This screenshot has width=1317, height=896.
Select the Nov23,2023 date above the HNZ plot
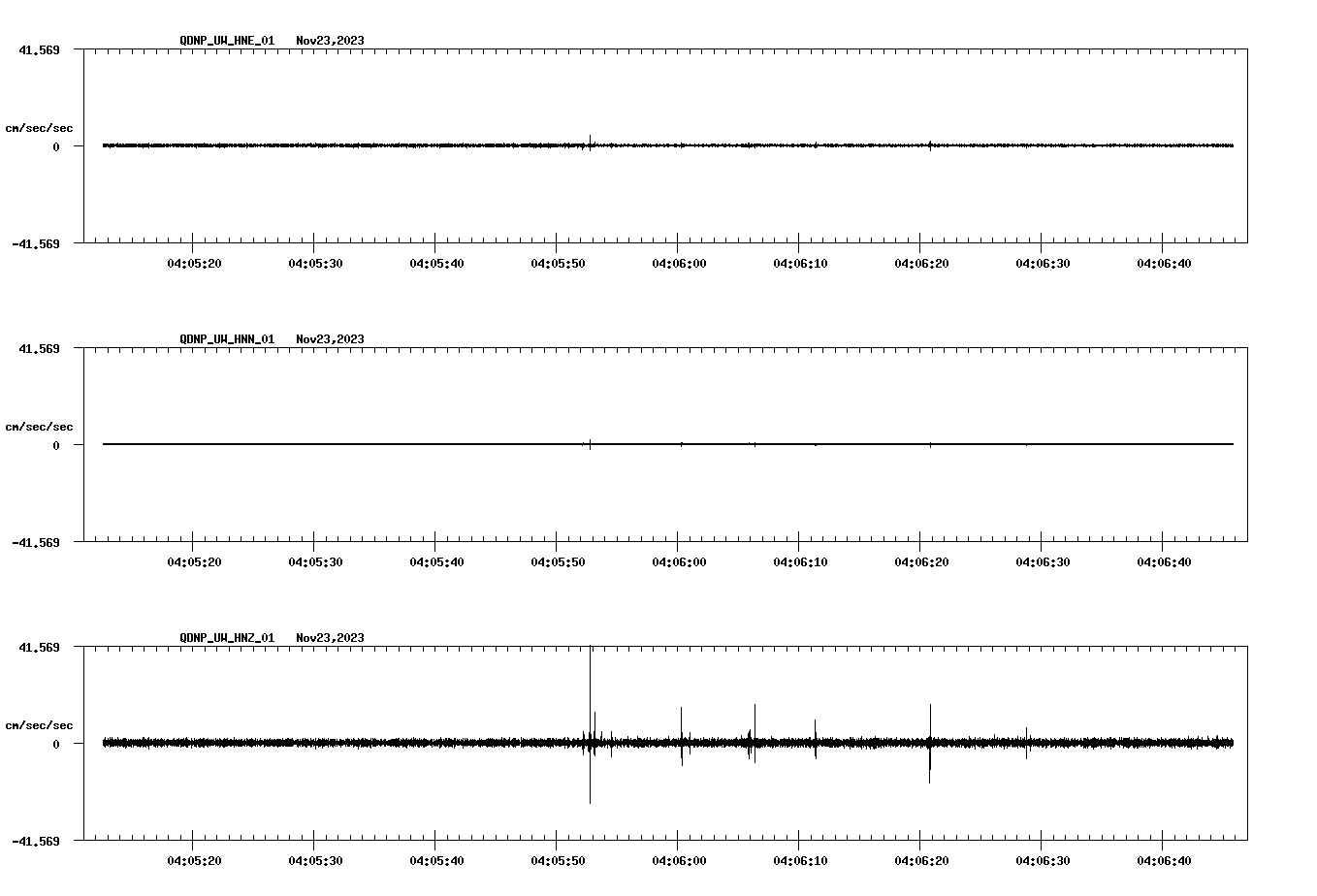(331, 638)
